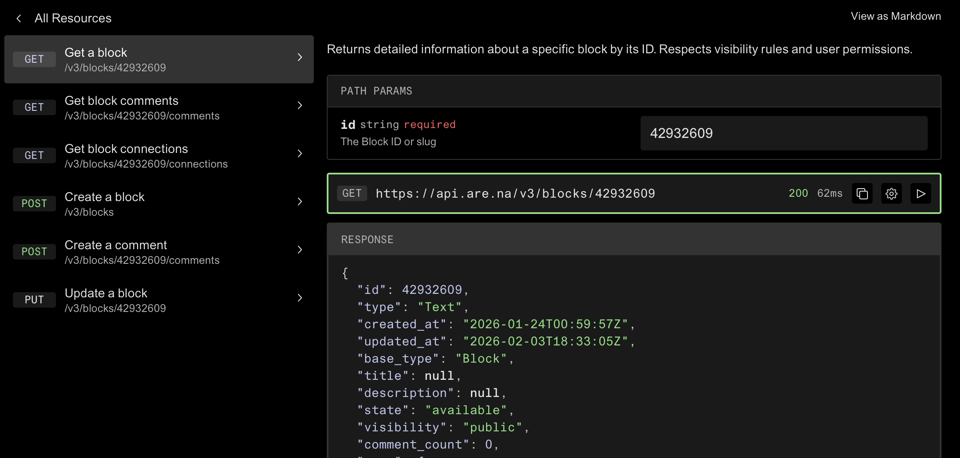Click the POST badge for Create a comment
Image resolution: width=960 pixels, height=458 pixels.
[34, 251]
